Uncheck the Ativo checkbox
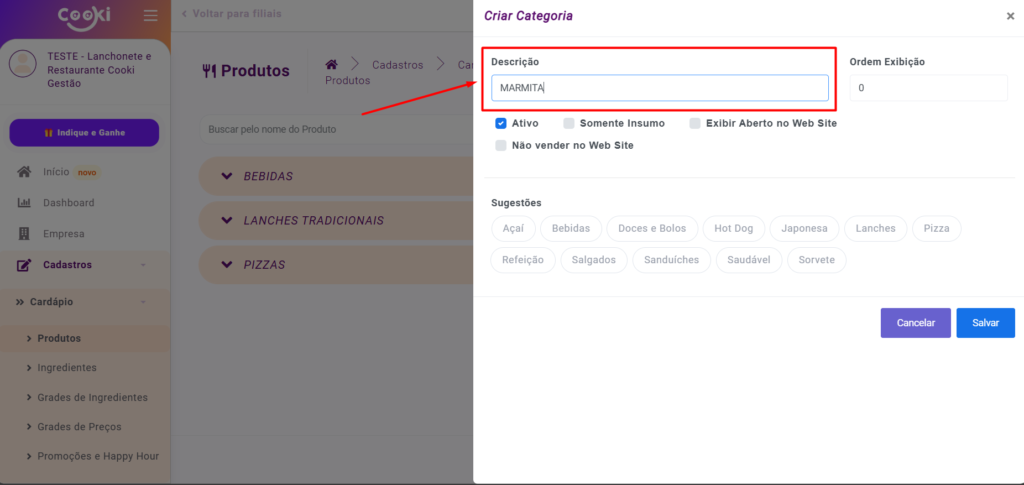 tap(501, 123)
